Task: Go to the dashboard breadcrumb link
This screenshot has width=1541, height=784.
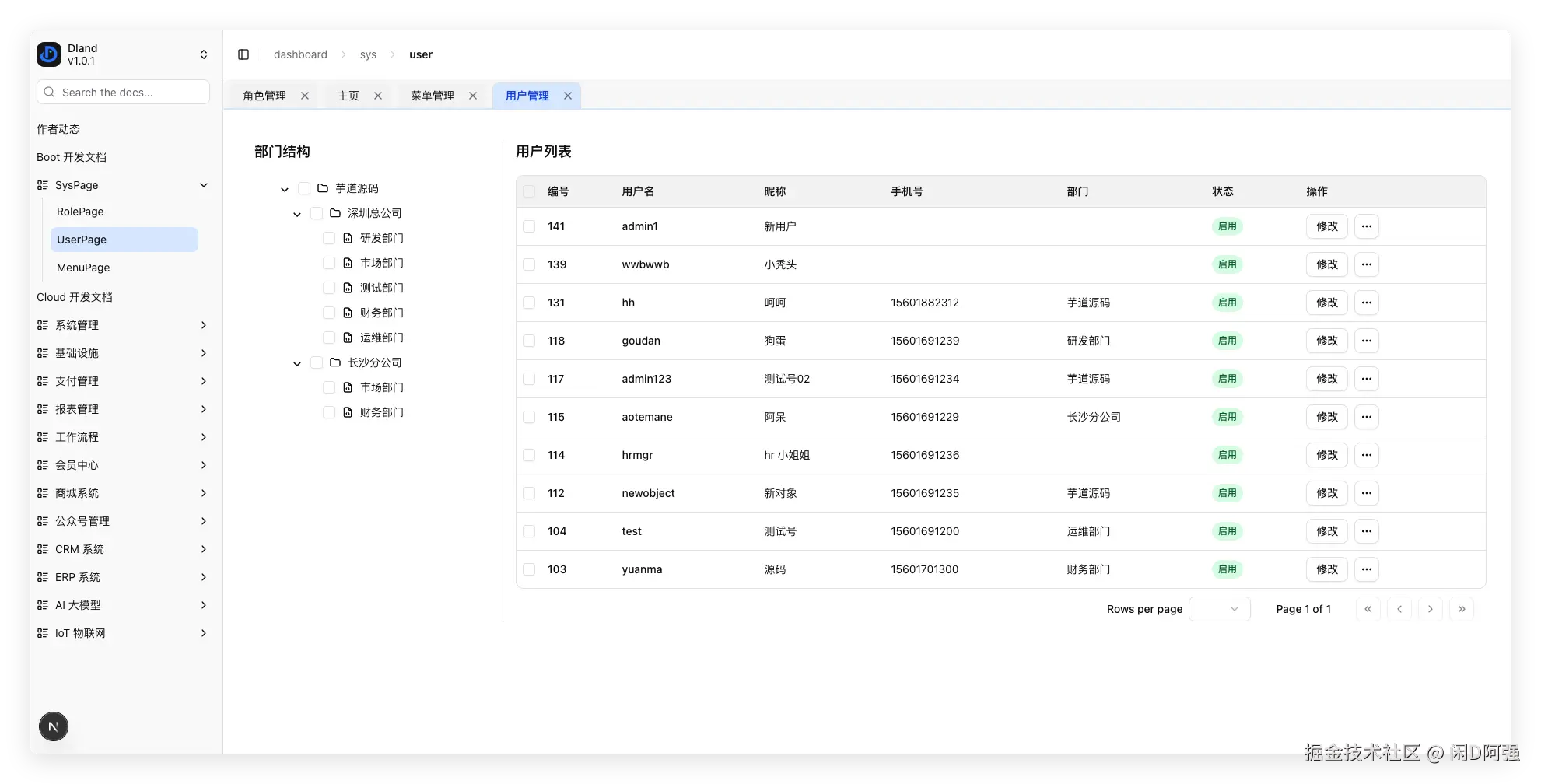Action: tap(300, 54)
